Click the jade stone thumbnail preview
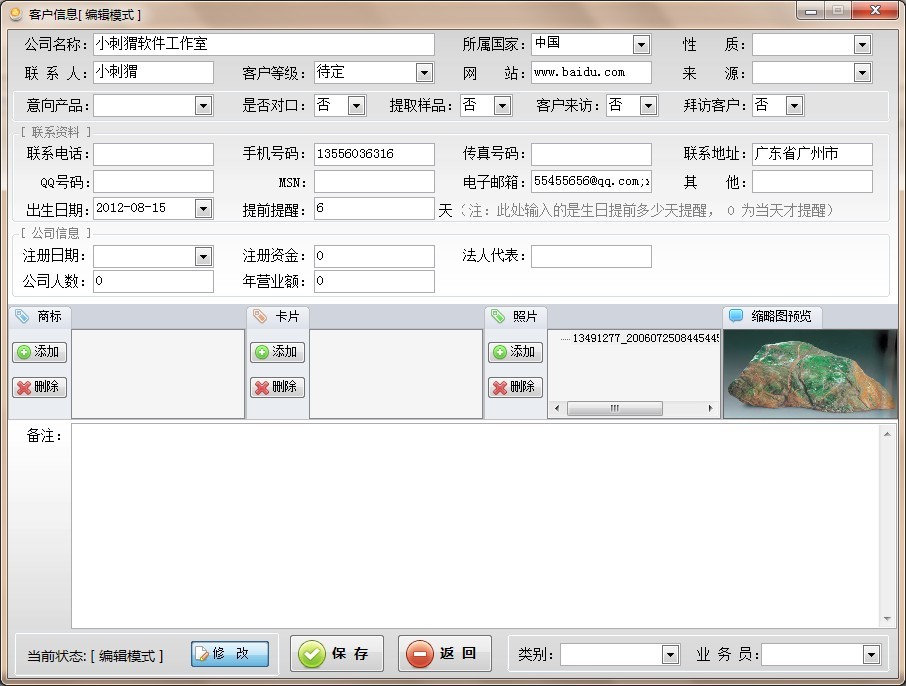 coord(810,374)
